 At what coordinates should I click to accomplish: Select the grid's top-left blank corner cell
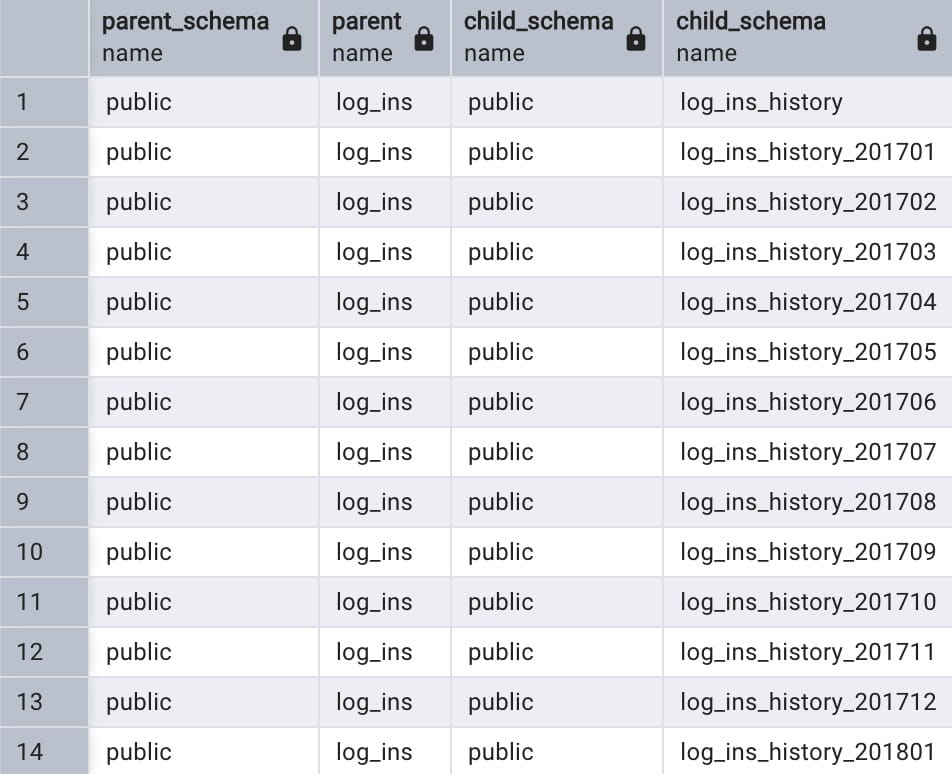tap(44, 38)
